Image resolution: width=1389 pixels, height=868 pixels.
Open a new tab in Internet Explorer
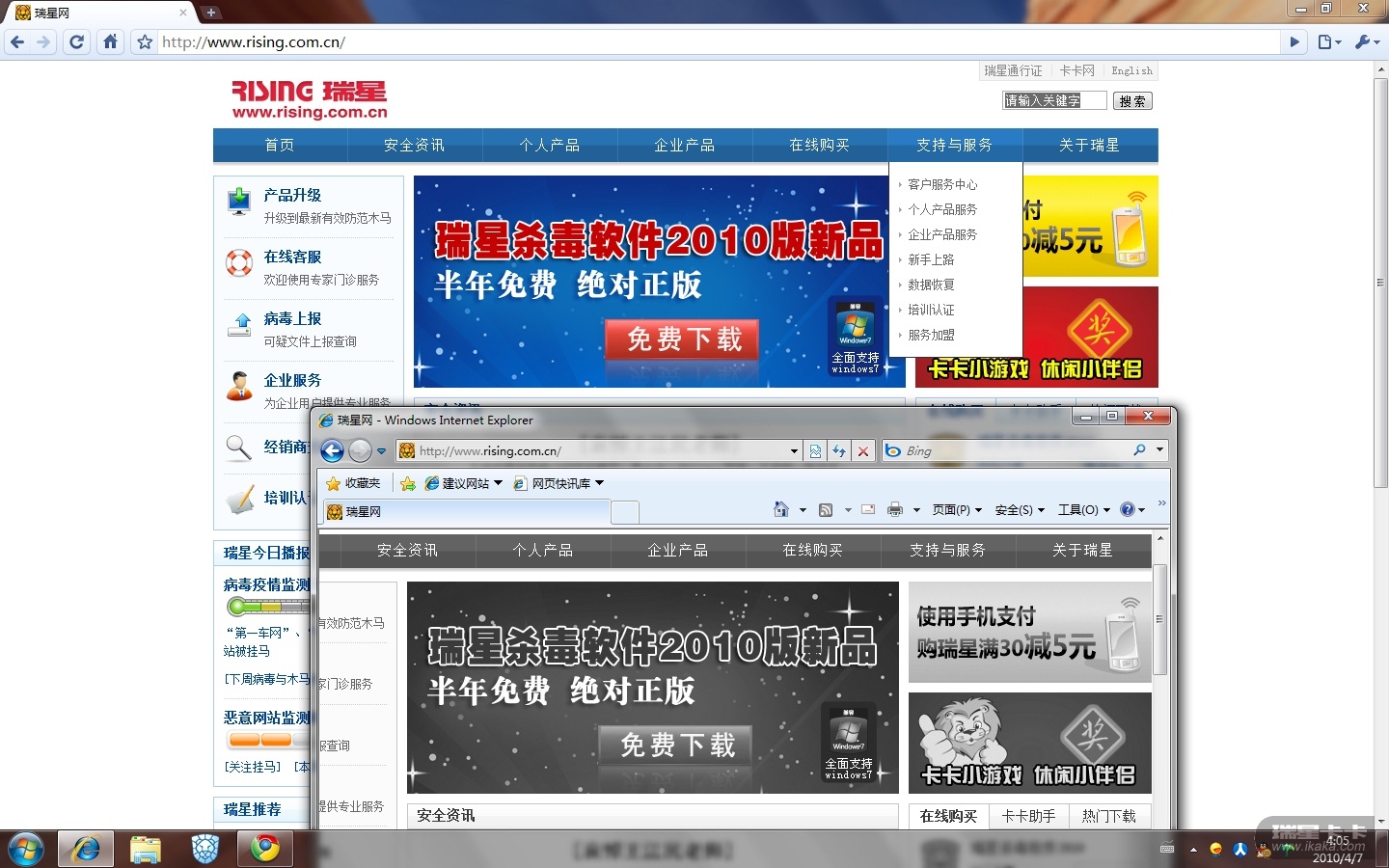click(625, 512)
